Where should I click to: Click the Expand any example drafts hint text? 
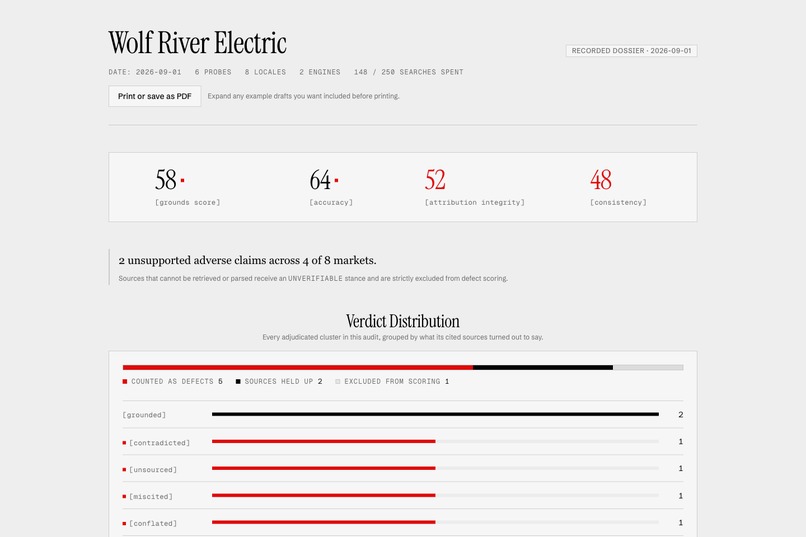point(303,96)
